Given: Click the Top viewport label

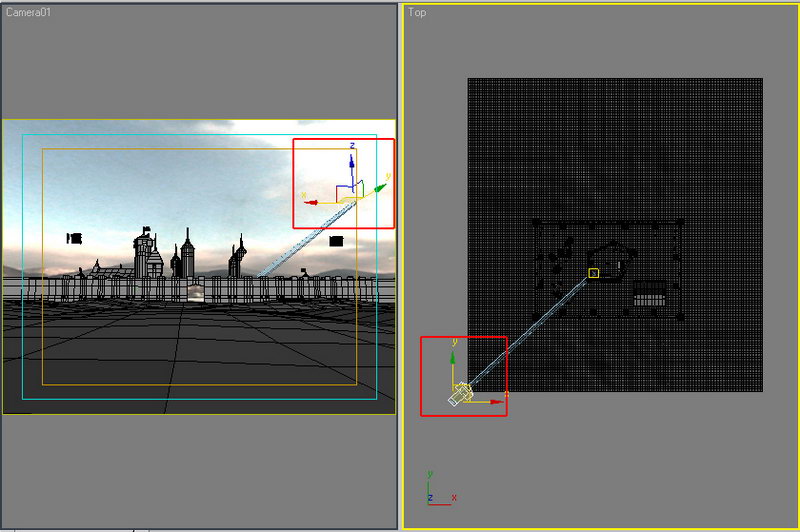Looking at the screenshot, I should click(x=416, y=12).
